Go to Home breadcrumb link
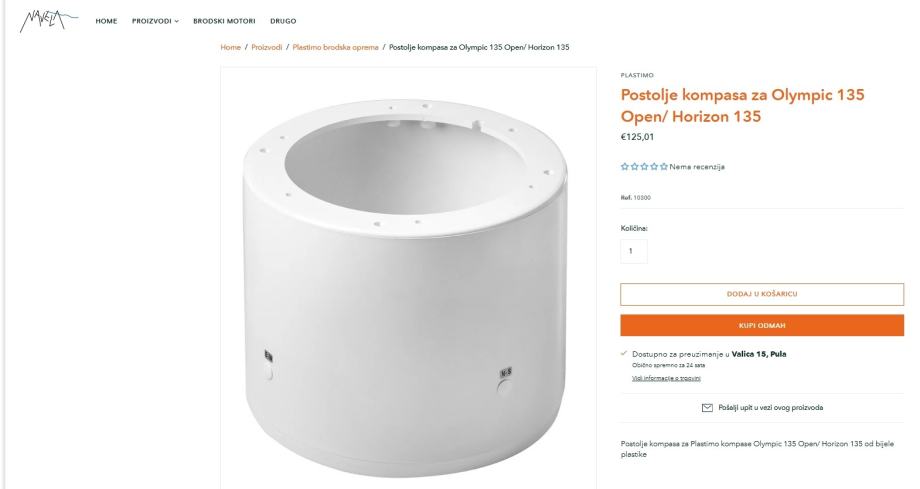Image resolution: width=920 pixels, height=489 pixels. pos(231,47)
